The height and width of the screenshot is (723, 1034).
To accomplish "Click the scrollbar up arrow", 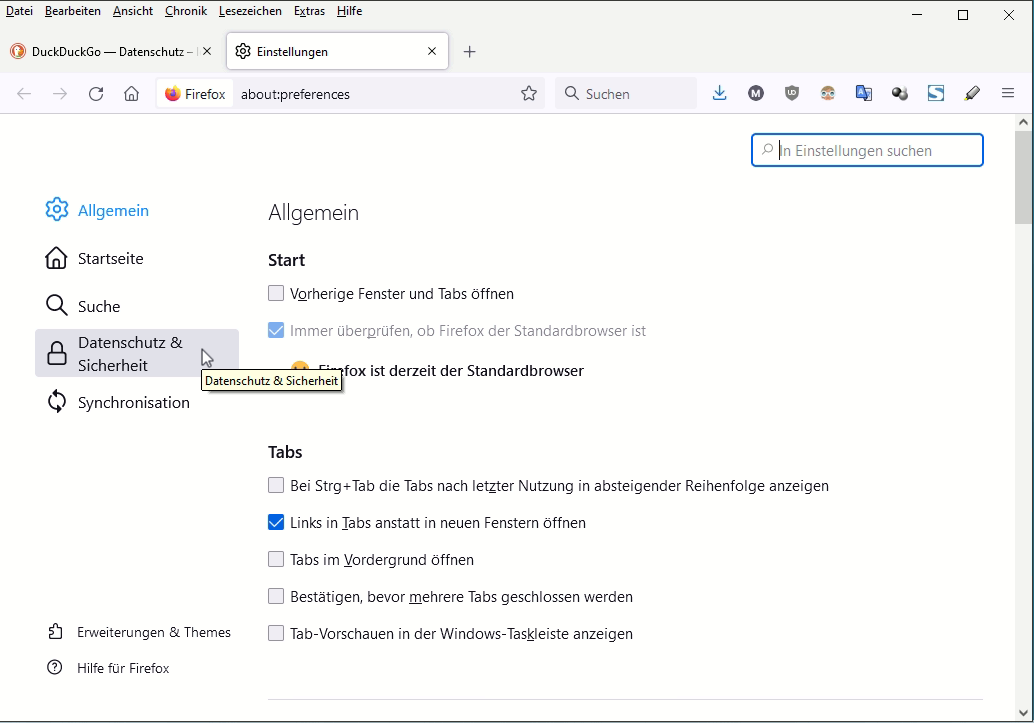I will coord(1023,122).
